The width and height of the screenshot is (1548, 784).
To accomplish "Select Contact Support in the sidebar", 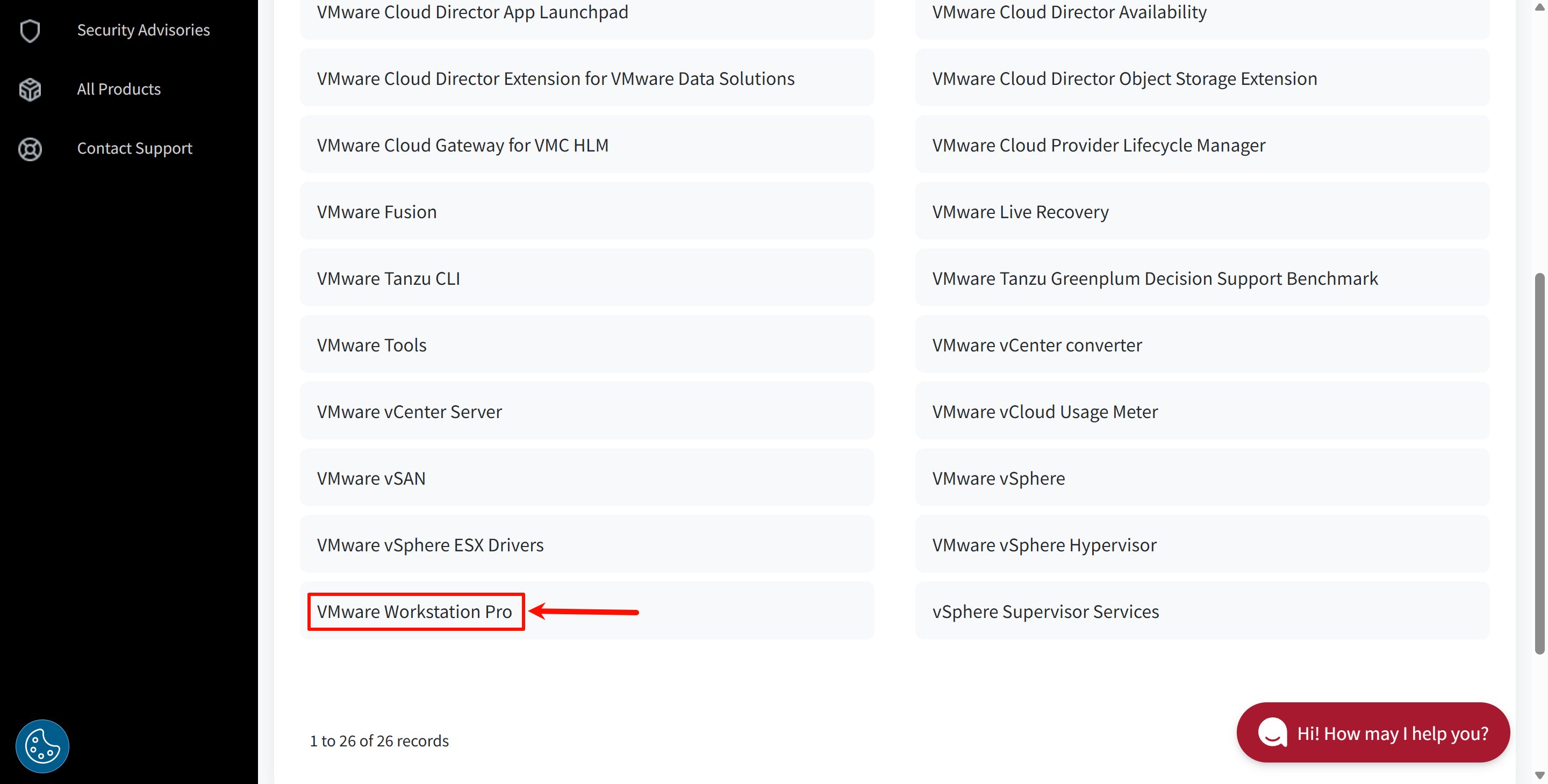I will (x=134, y=148).
